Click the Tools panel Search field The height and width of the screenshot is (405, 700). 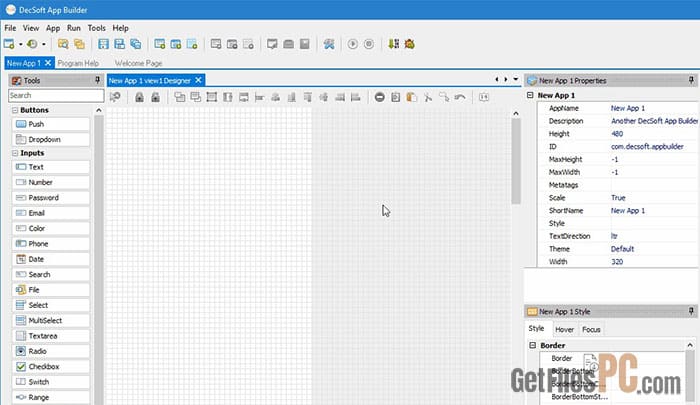[56, 96]
